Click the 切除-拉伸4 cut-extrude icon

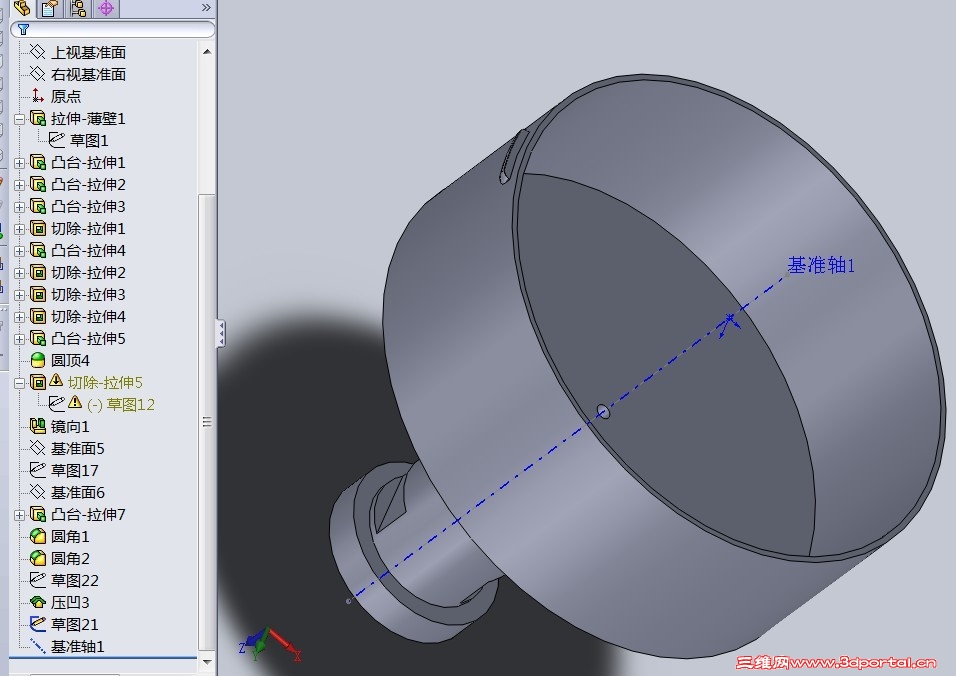coord(38,316)
